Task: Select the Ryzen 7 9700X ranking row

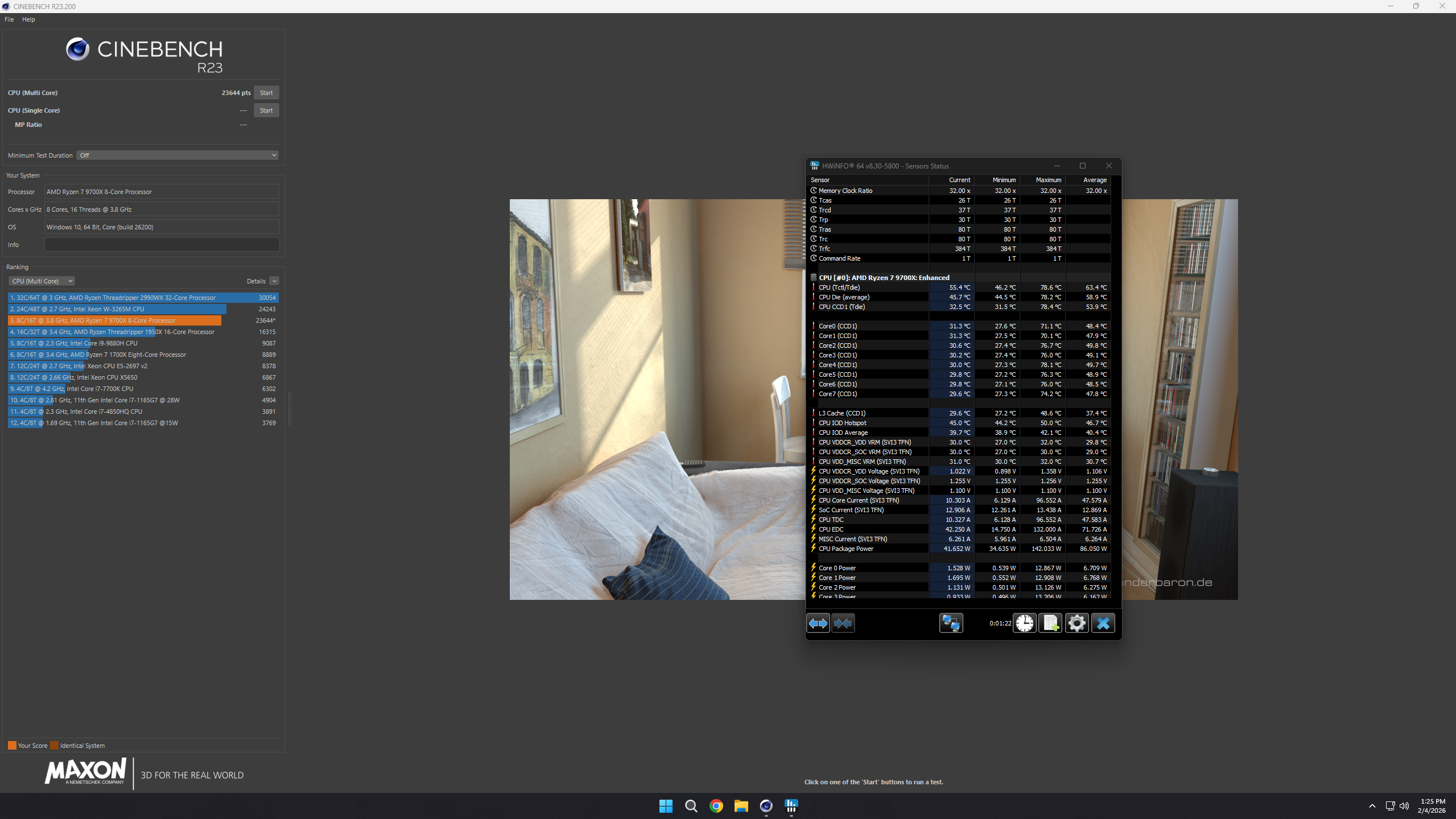Action: [143, 320]
